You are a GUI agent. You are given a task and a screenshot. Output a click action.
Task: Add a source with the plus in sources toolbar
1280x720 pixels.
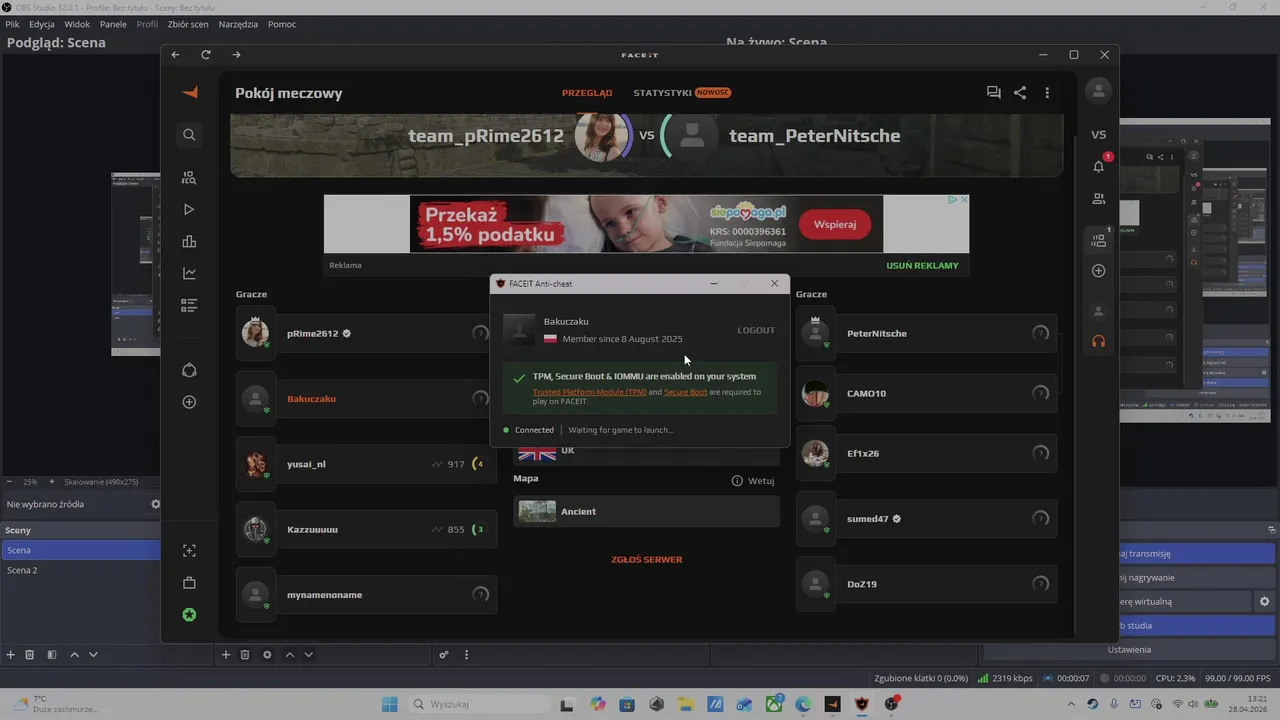tap(225, 654)
